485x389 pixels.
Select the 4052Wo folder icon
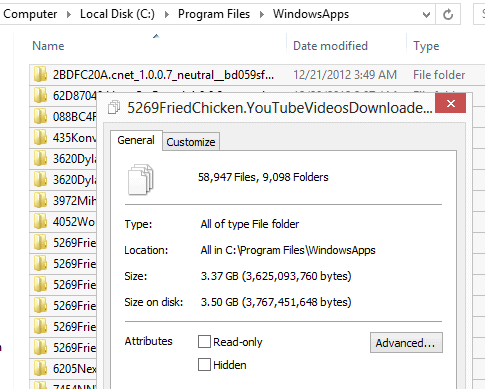pyautogui.click(x=40, y=221)
